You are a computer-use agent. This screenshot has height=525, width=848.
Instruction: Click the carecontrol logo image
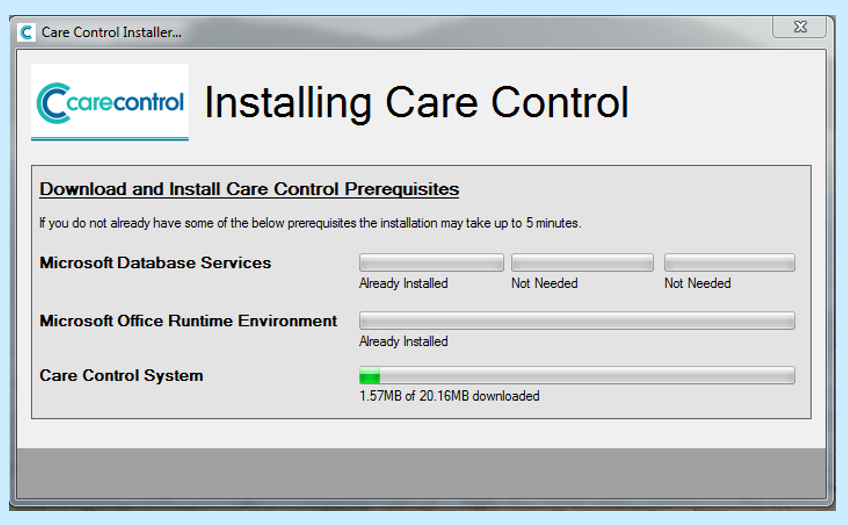[110, 102]
